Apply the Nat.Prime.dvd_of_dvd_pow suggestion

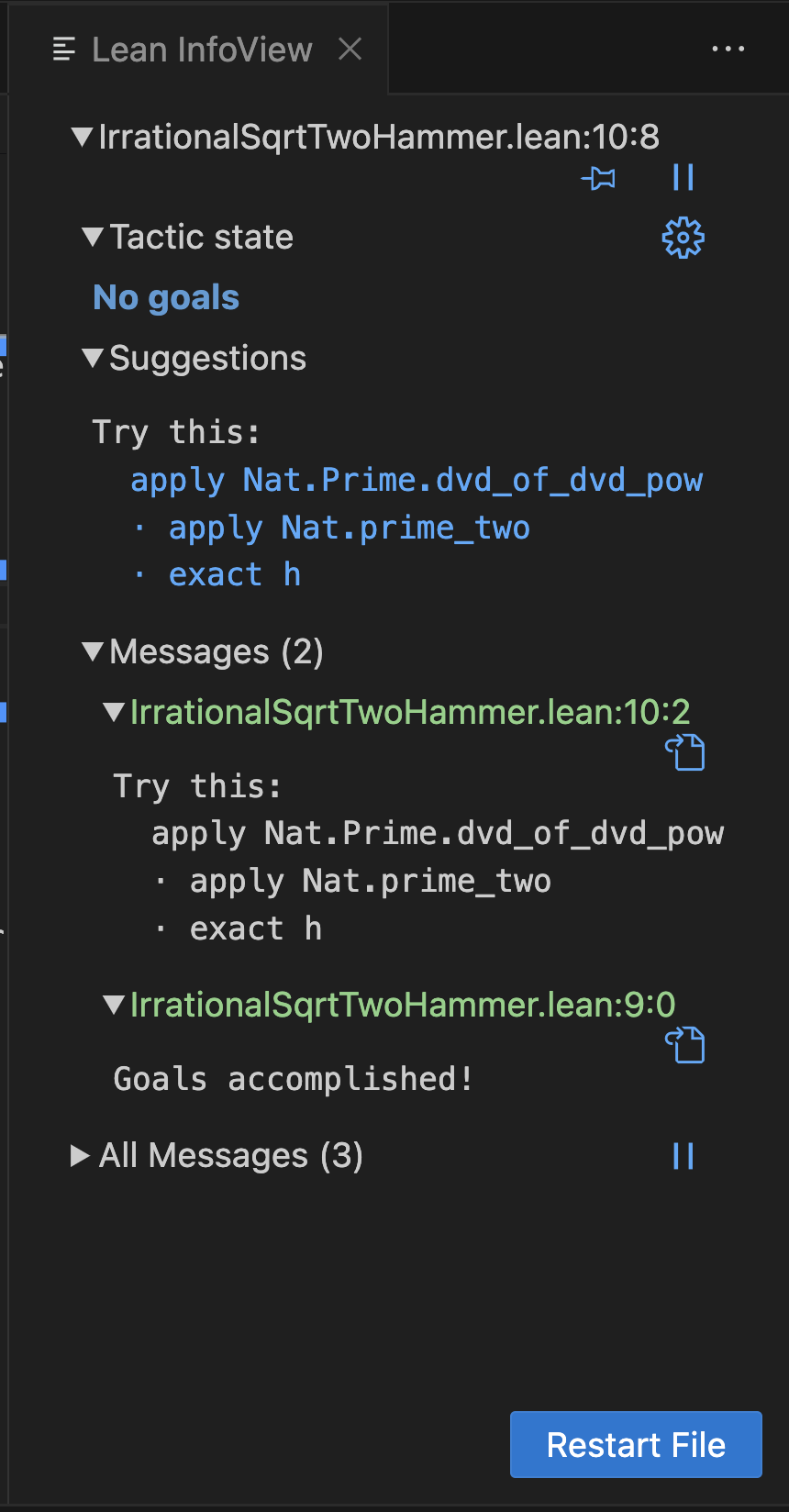[417, 481]
